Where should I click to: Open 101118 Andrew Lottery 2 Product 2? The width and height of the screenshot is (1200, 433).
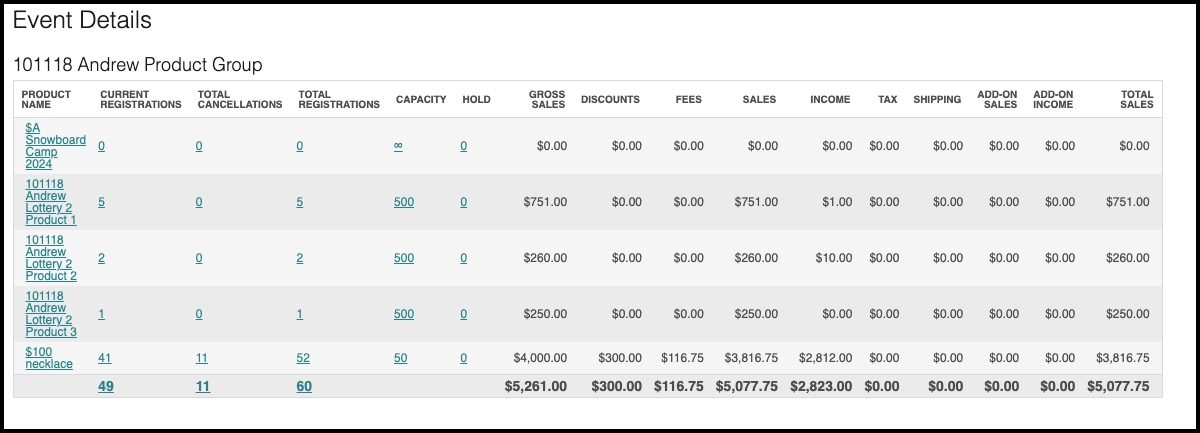click(x=51, y=258)
